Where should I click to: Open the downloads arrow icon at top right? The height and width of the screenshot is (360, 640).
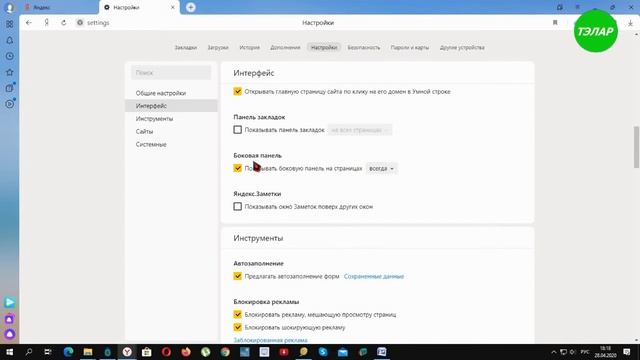coord(631,23)
